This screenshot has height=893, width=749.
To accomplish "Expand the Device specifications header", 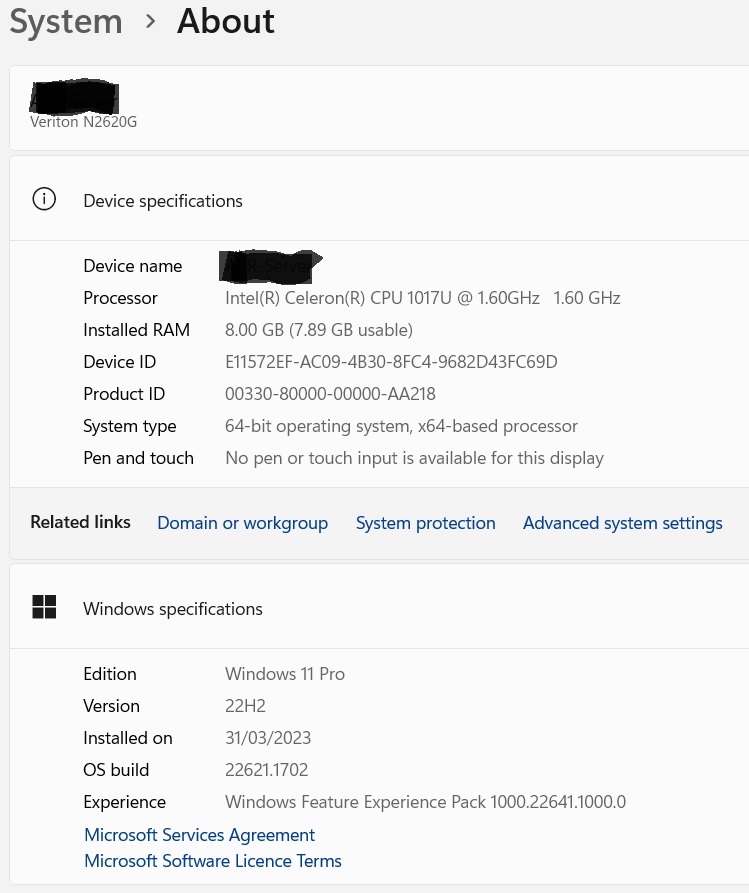I will pos(379,200).
